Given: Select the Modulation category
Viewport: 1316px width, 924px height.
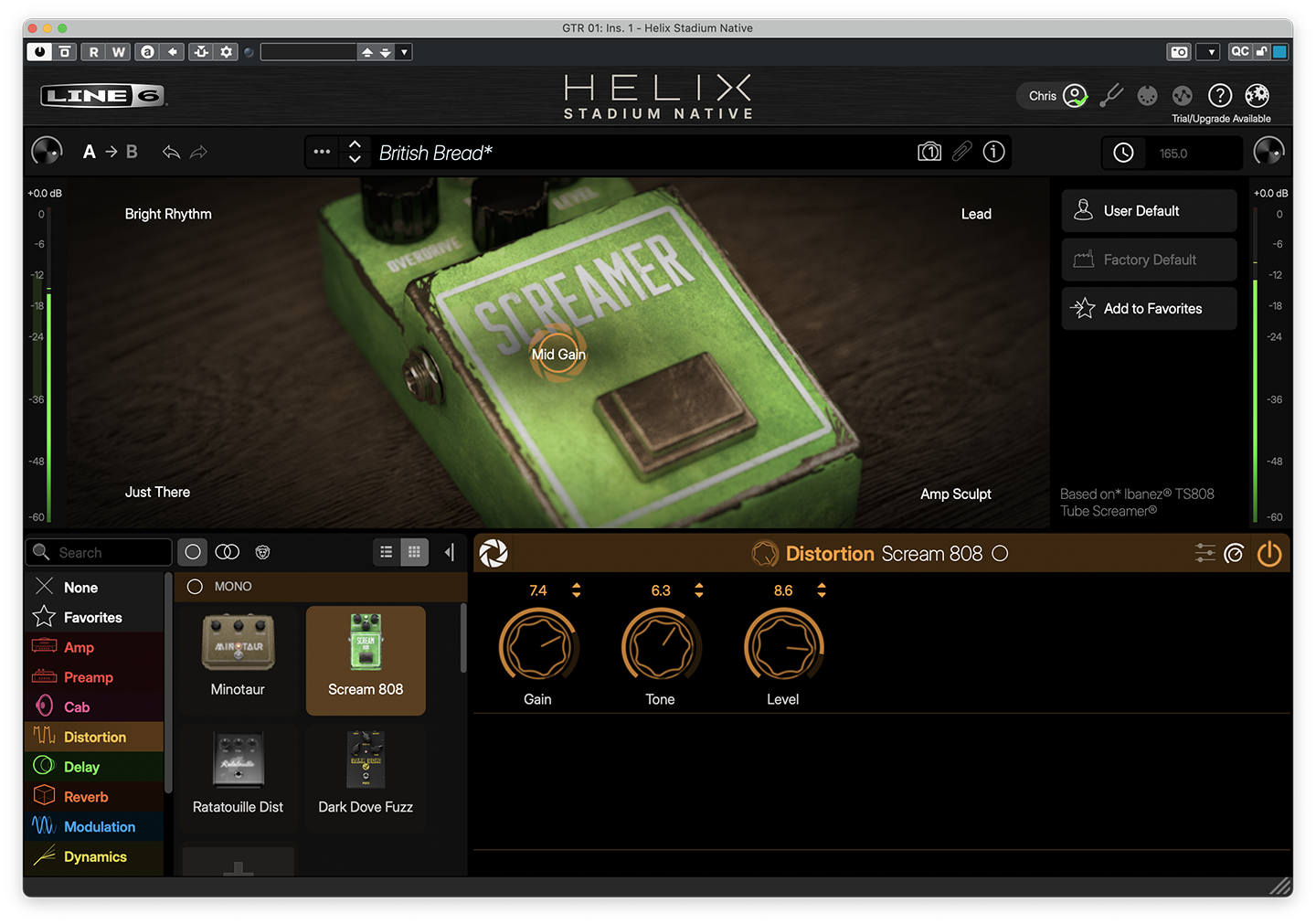Looking at the screenshot, I should click(94, 827).
